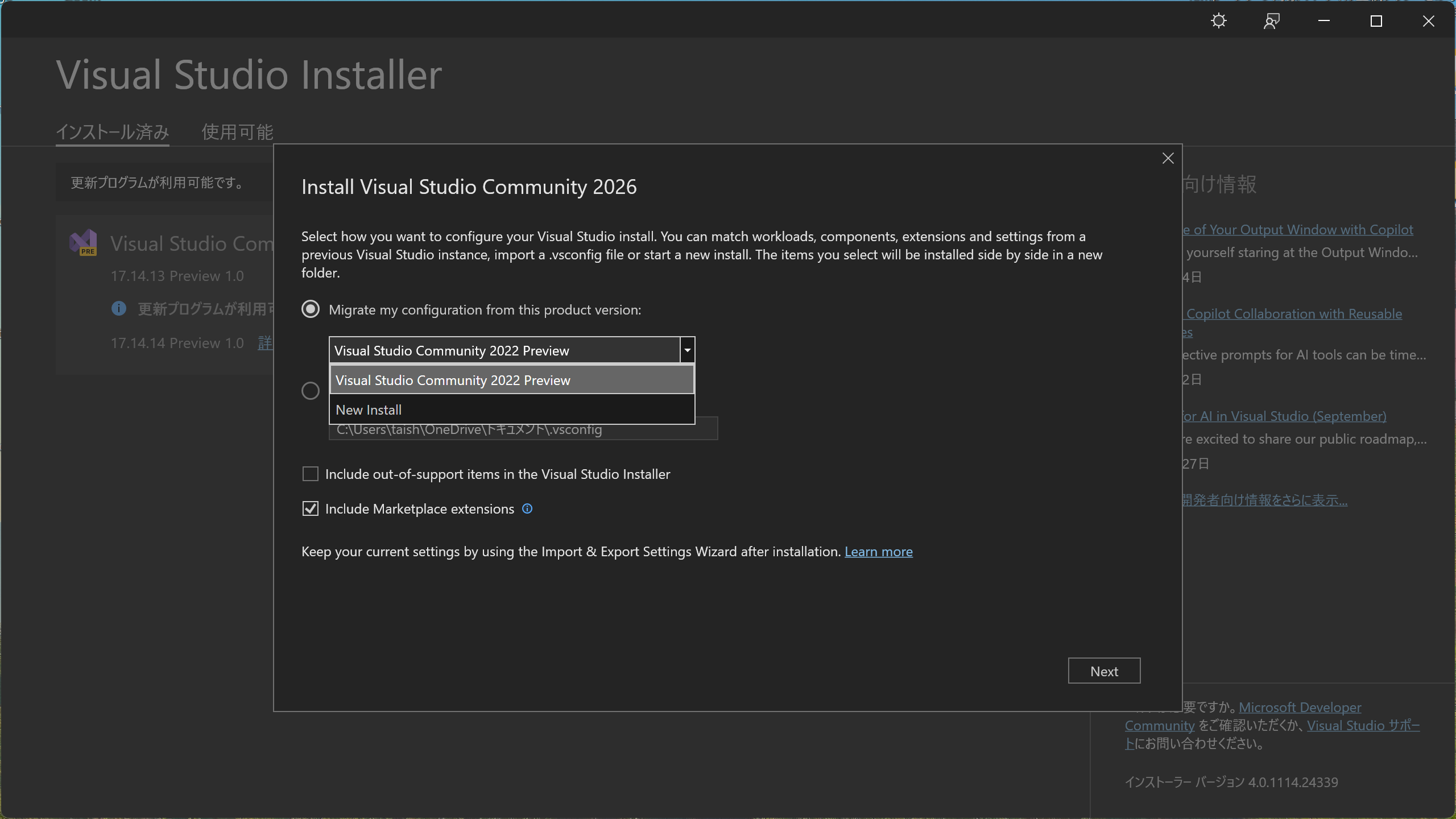
Task: Click the installer version 4.0.1114.24339 text
Action: [1231, 783]
